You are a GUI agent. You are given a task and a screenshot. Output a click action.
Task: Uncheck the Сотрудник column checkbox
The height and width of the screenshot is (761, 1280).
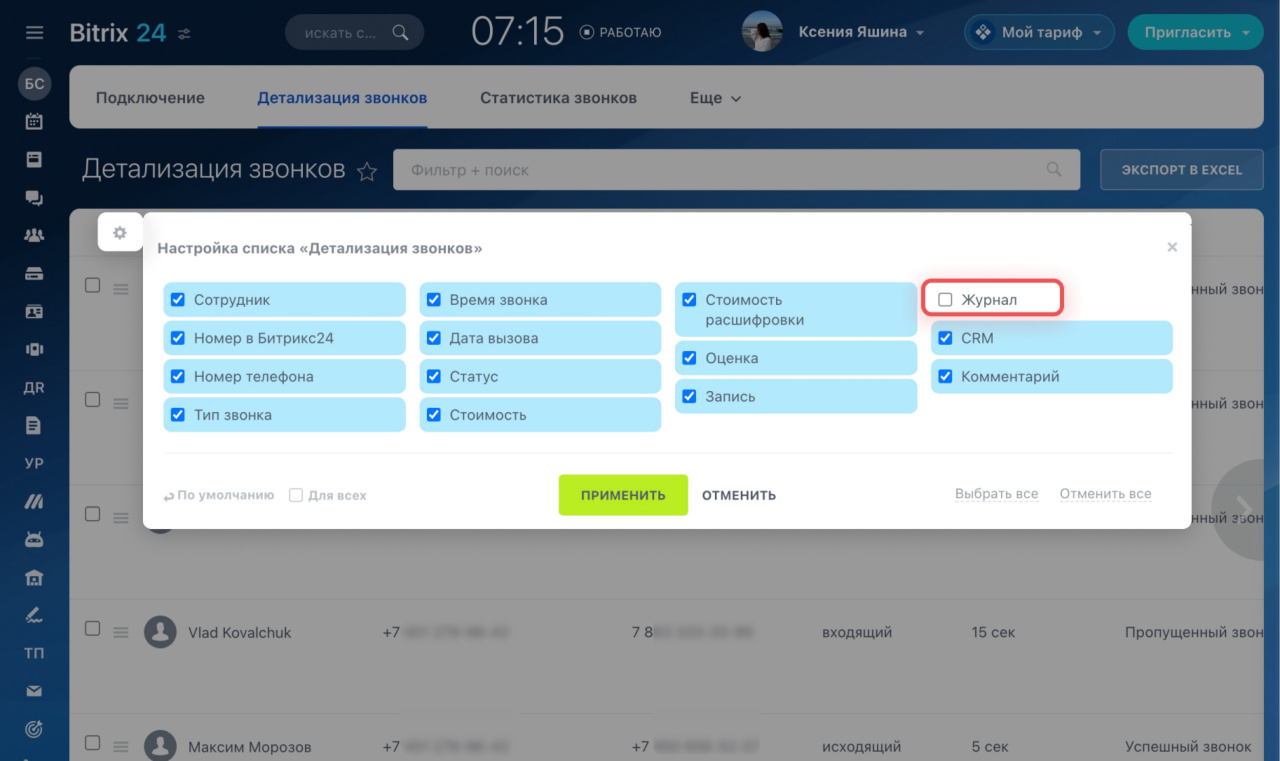pyautogui.click(x=178, y=299)
